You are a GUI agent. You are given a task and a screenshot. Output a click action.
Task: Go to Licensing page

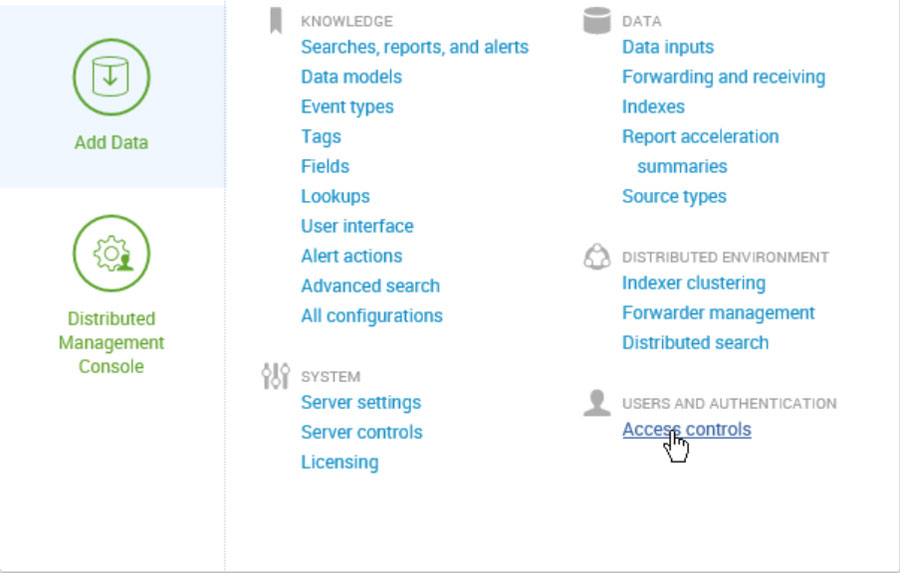[339, 463]
